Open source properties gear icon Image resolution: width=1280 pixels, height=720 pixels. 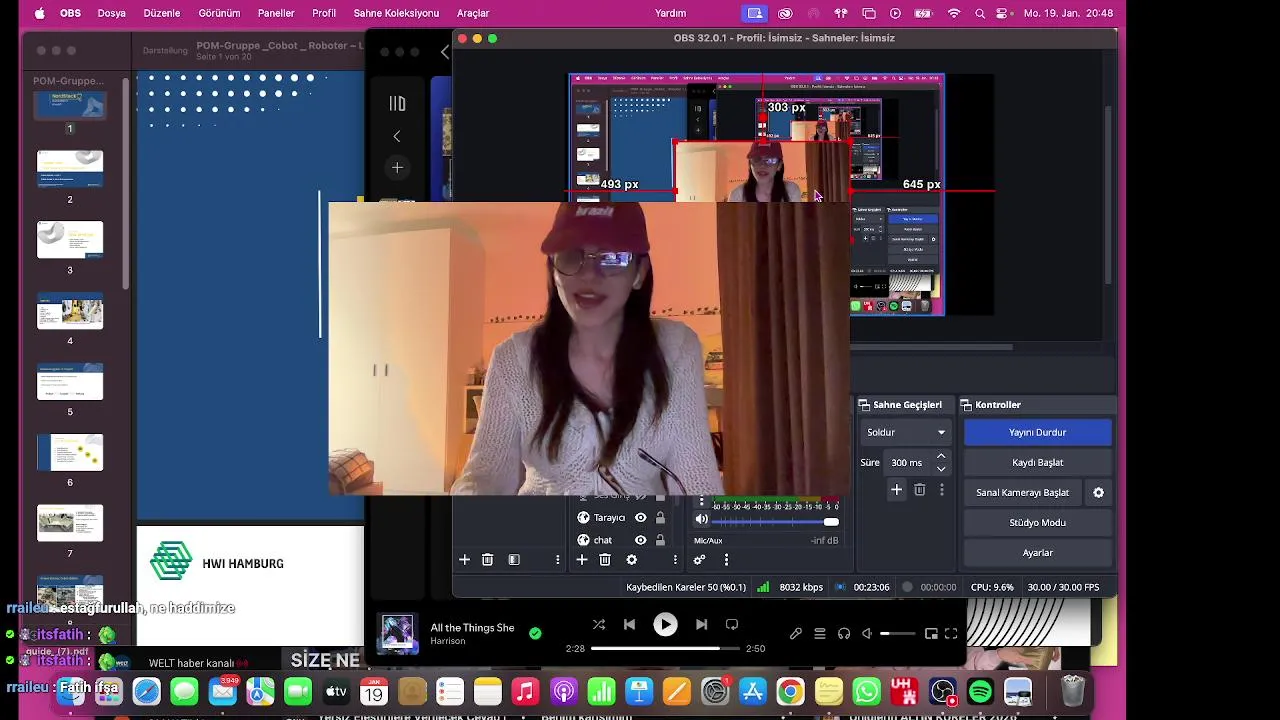[x=631, y=560]
